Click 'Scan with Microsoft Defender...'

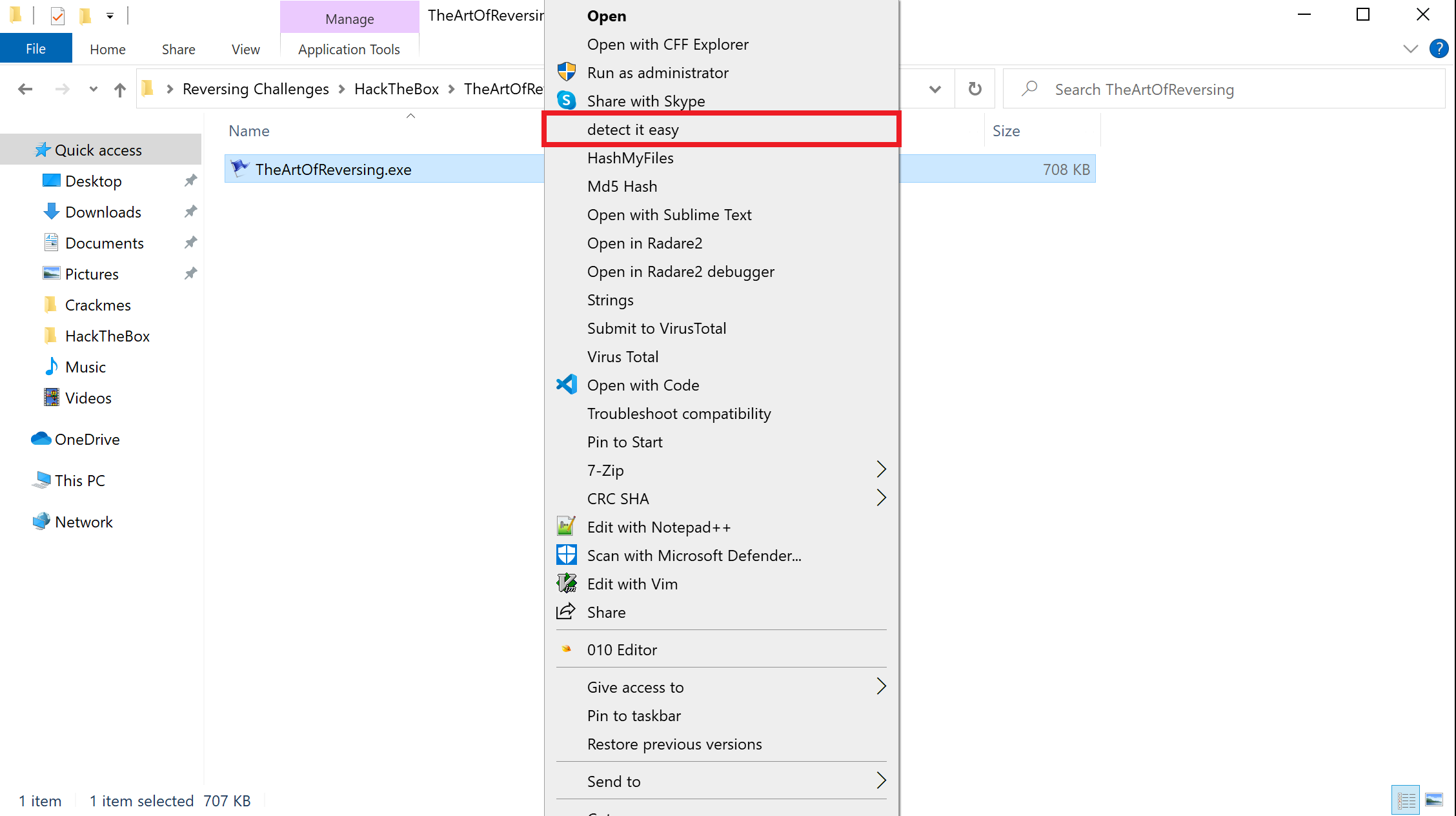pyautogui.click(x=694, y=555)
